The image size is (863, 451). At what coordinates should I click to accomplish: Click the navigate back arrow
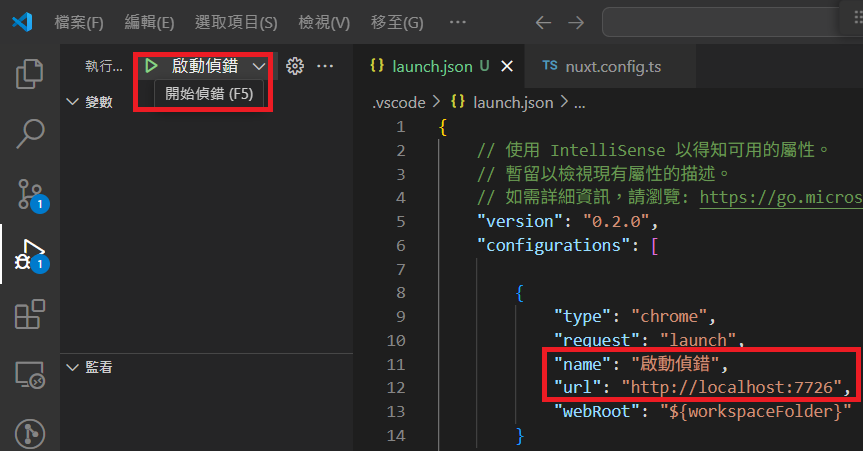tap(542, 22)
